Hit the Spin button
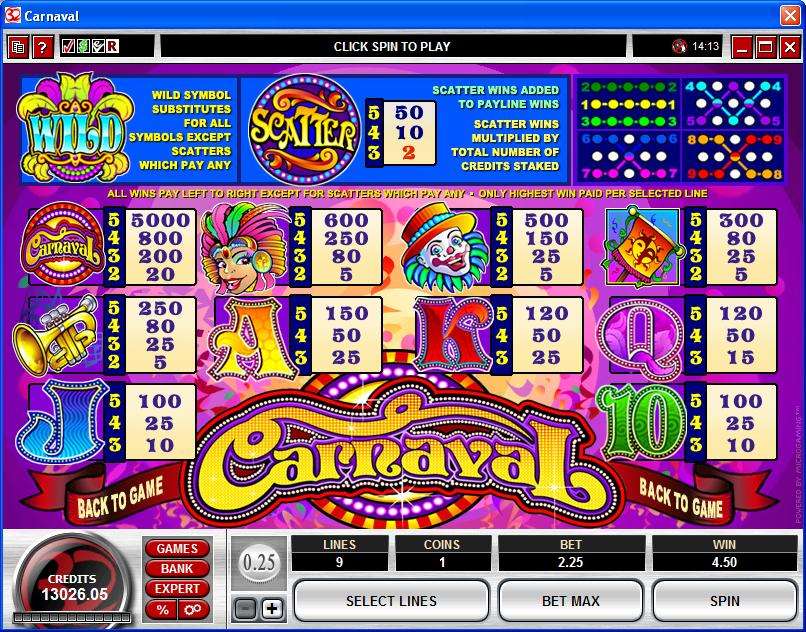The image size is (806, 632). tap(725, 601)
